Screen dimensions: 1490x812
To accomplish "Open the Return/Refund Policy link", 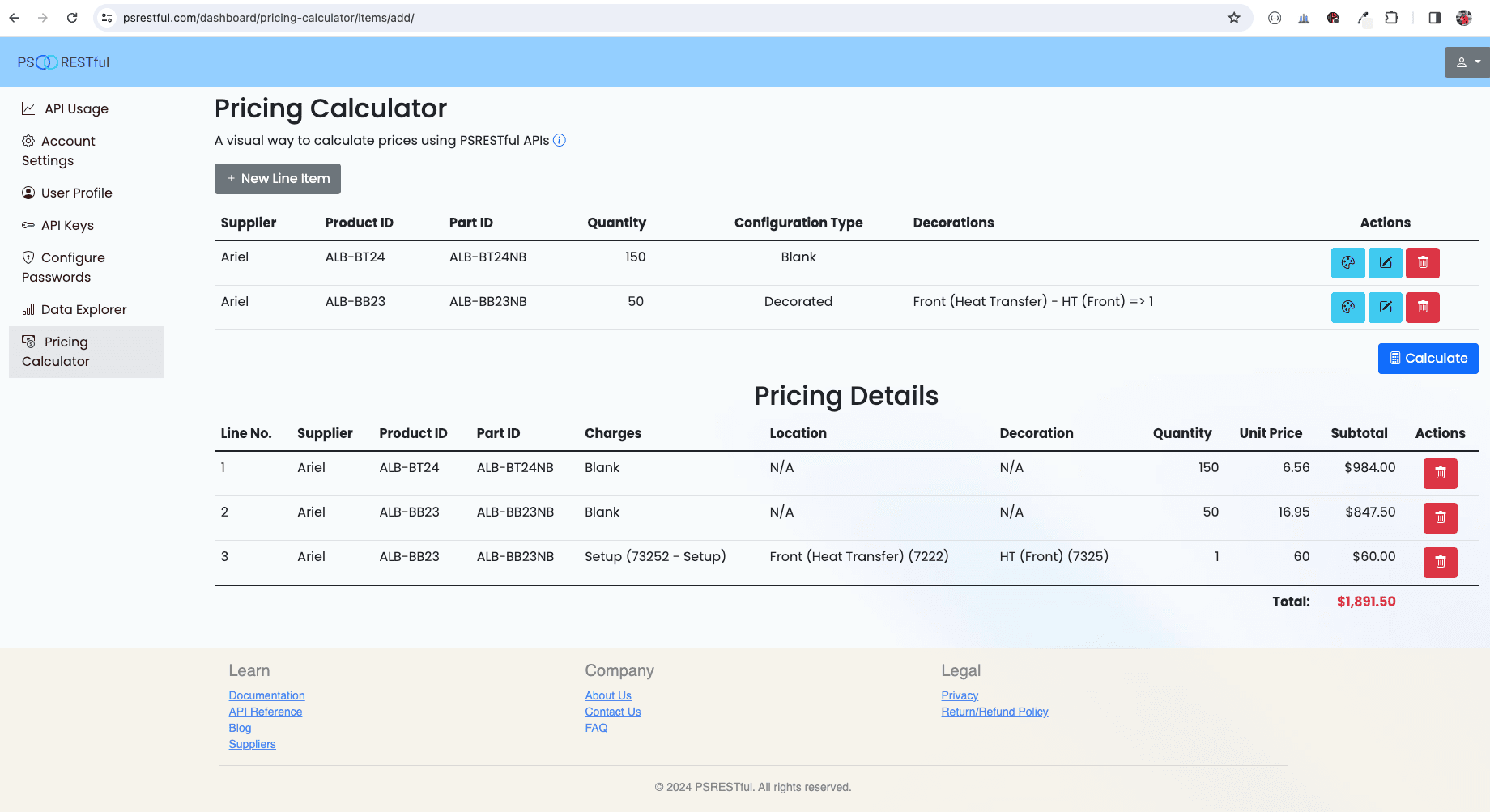I will tap(994, 712).
